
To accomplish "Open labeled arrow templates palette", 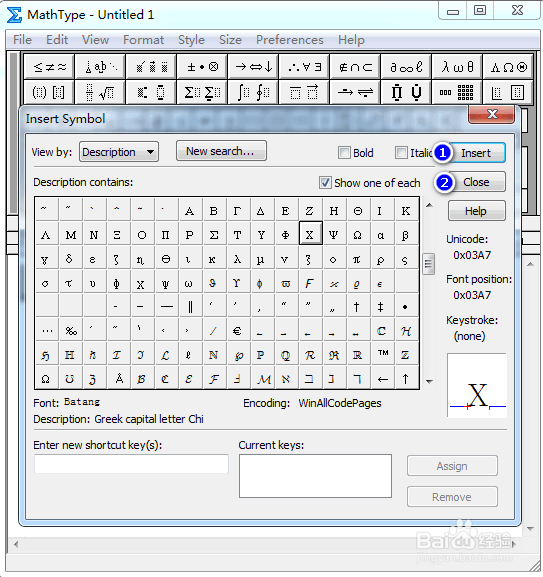I will click(355, 92).
